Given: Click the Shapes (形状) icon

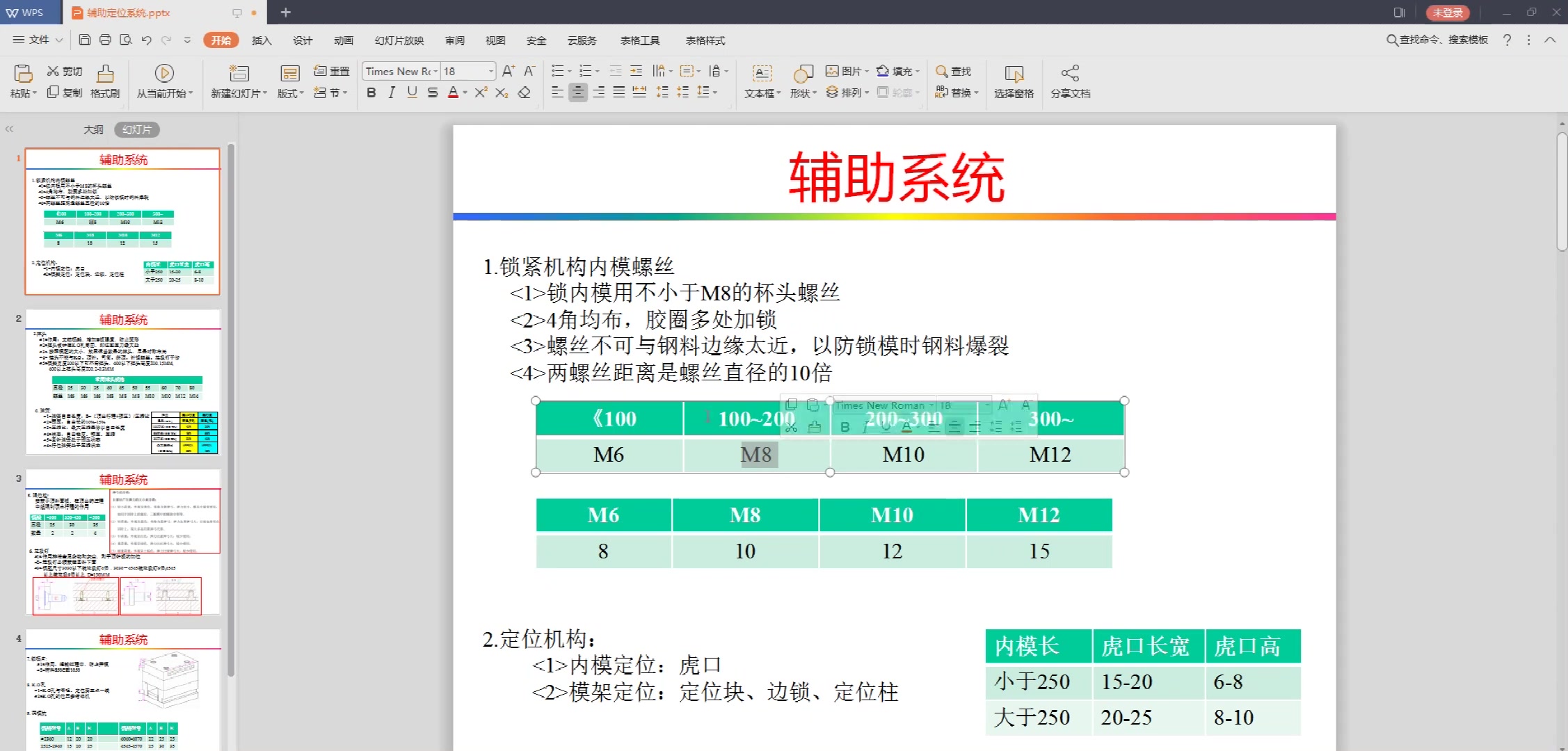Looking at the screenshot, I should (803, 73).
